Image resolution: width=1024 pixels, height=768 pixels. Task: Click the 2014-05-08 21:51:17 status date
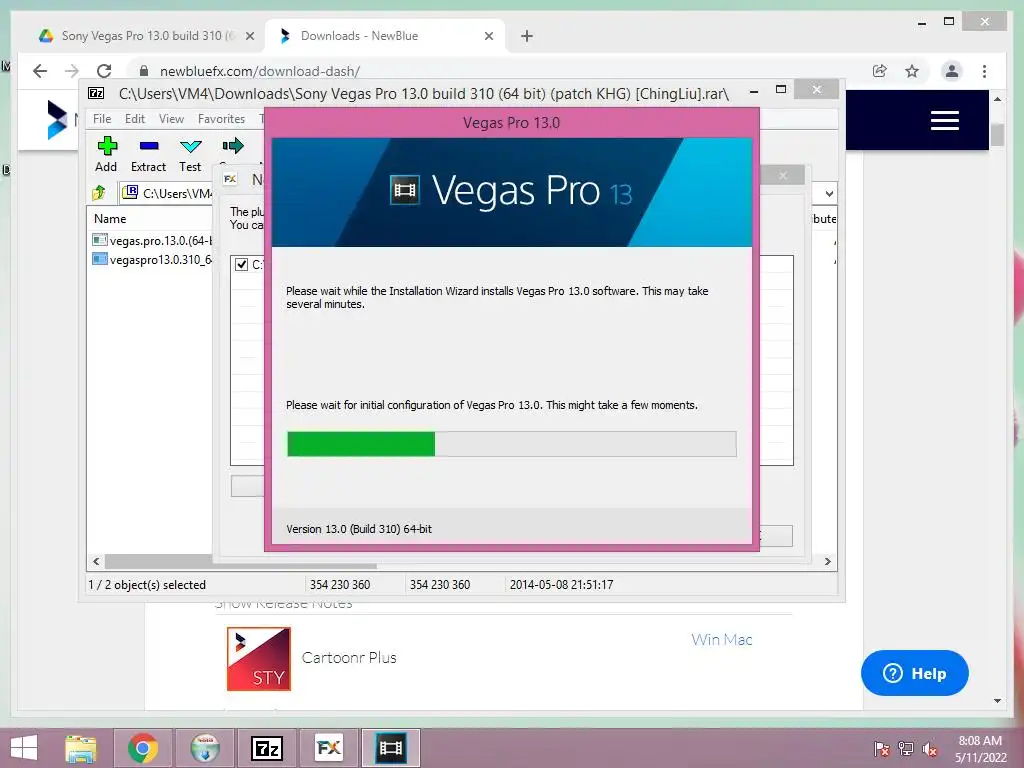(562, 584)
